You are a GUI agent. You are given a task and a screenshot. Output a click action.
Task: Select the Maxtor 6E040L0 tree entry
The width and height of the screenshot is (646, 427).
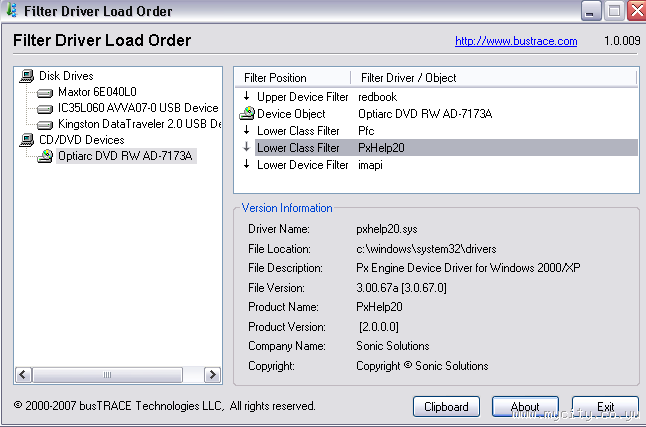coord(97,92)
